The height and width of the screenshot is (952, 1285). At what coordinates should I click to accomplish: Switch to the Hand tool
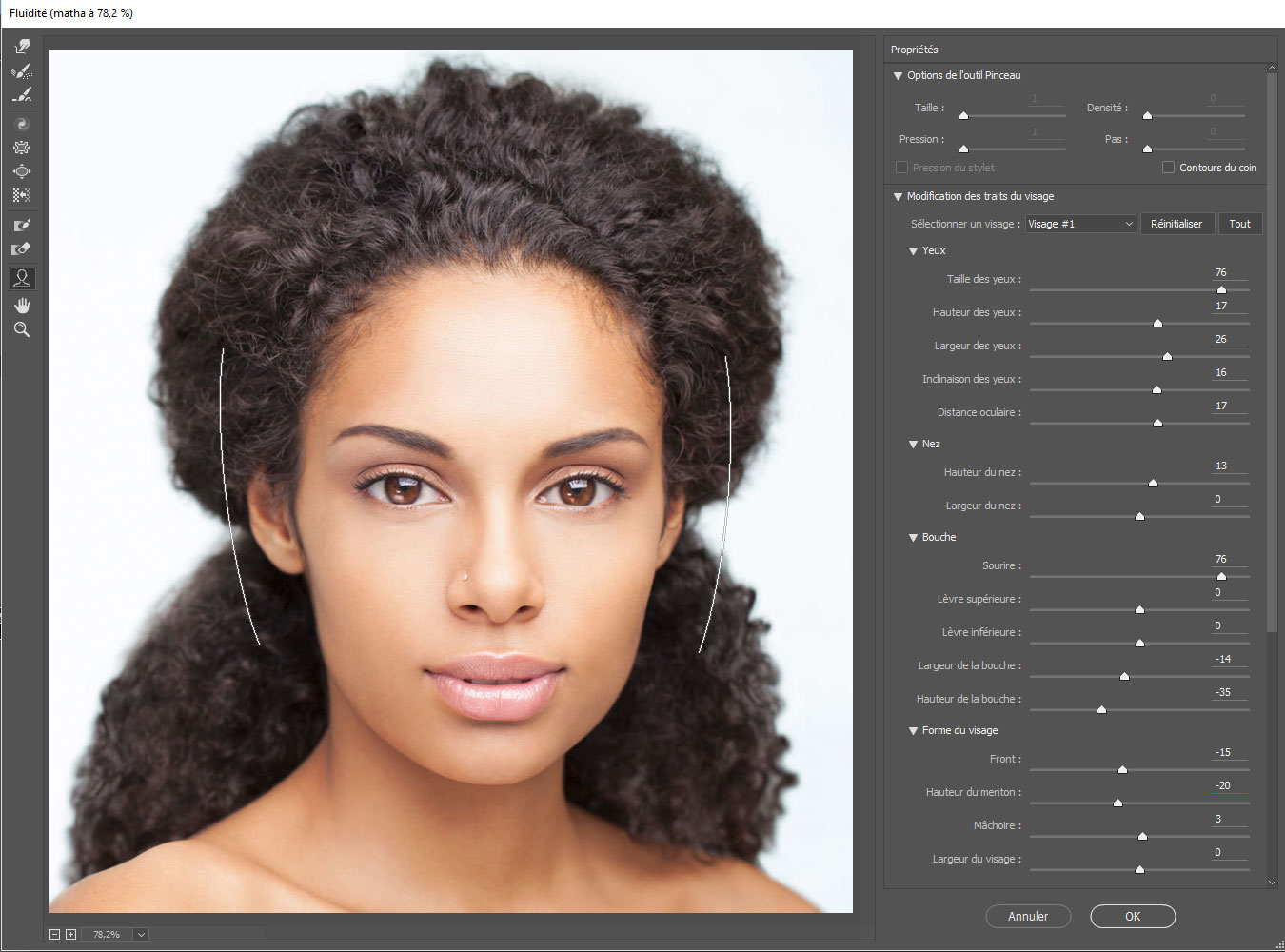(x=21, y=305)
